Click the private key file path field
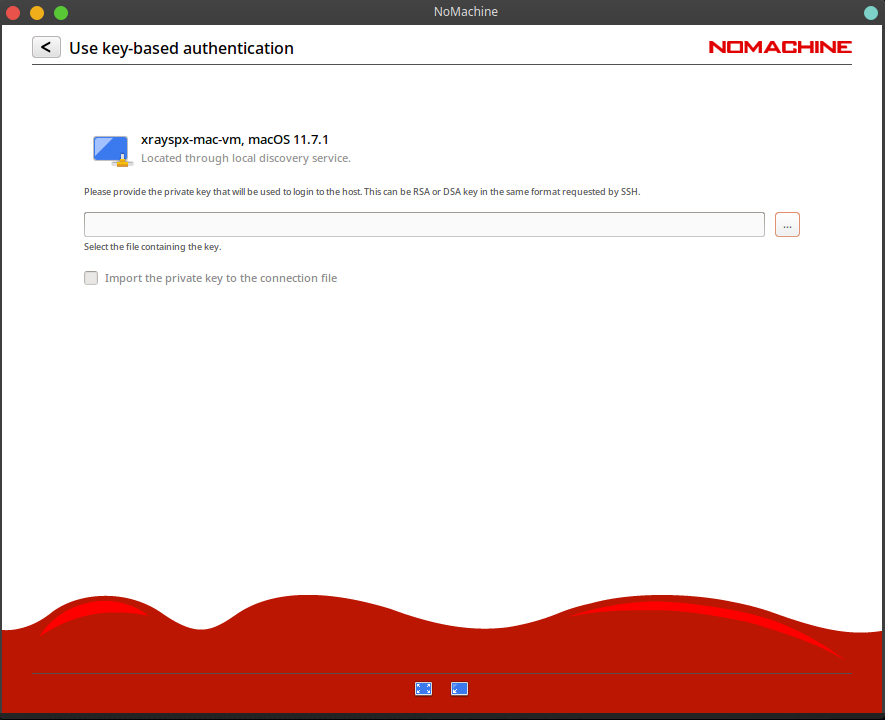Image resolution: width=885 pixels, height=720 pixels. tap(424, 225)
